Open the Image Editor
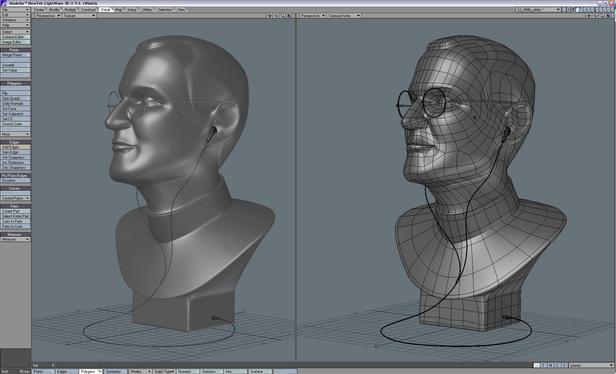616x374 pixels. tap(15, 42)
